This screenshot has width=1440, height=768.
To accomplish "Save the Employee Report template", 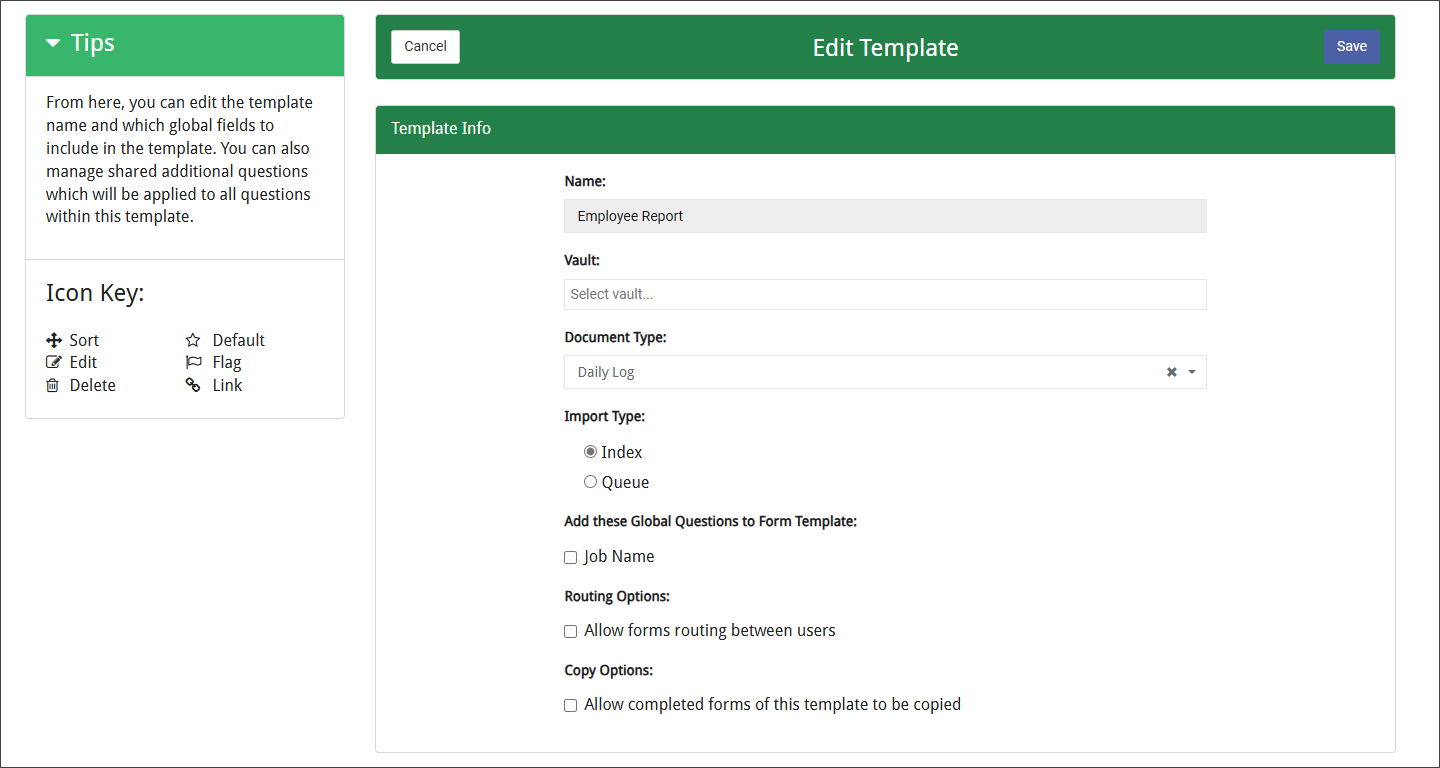I will (x=1351, y=46).
